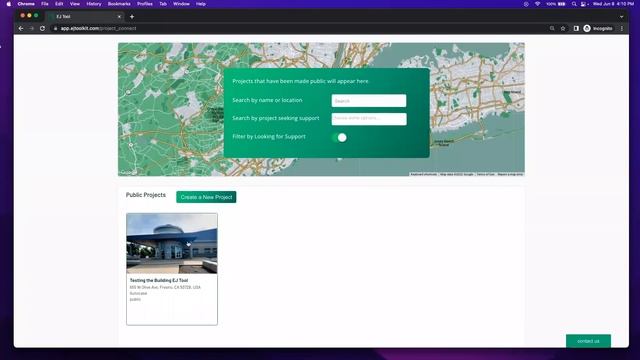Go forward in browser history
Screen dimensions: 640x360
tap(31, 28)
